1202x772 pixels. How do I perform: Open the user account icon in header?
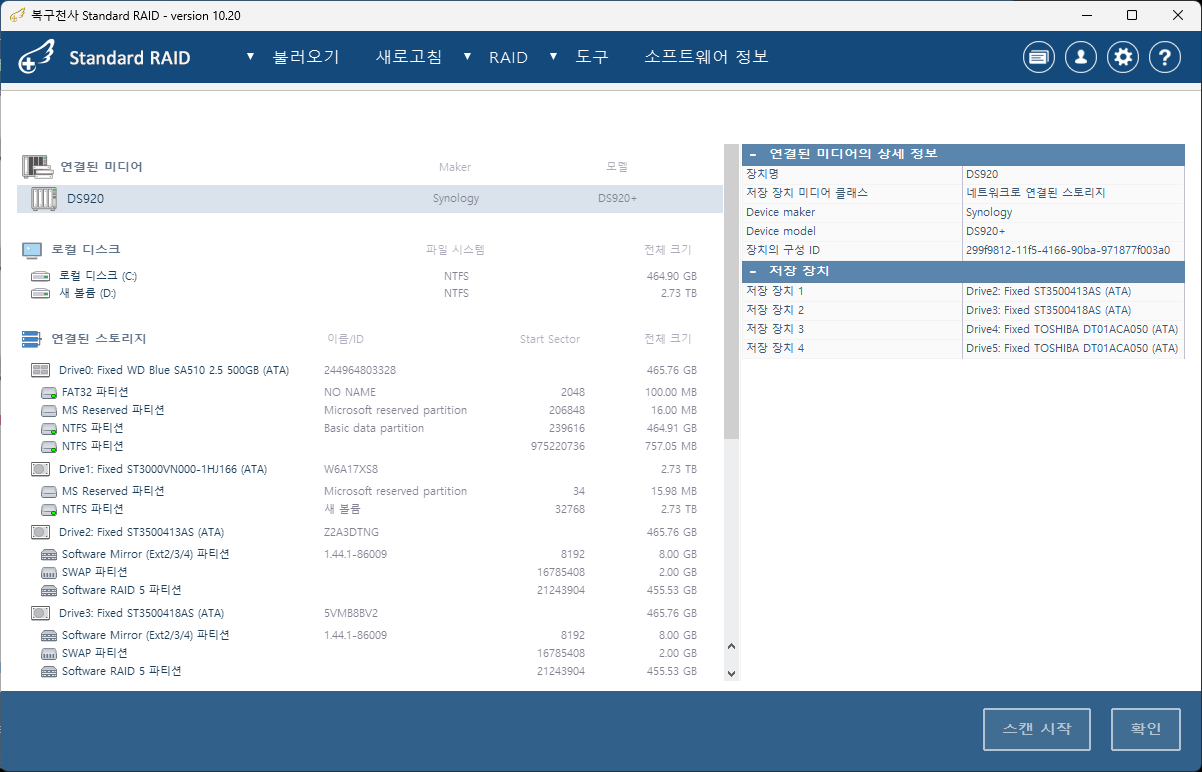(1081, 57)
